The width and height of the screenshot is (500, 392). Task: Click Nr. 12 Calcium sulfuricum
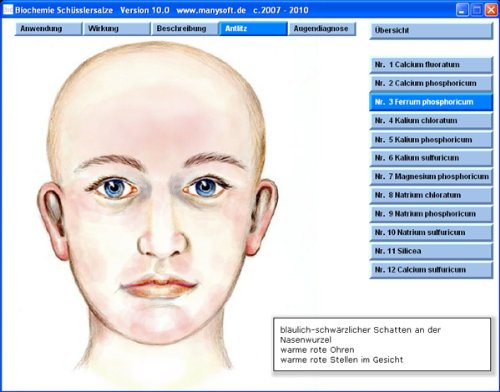point(431,270)
